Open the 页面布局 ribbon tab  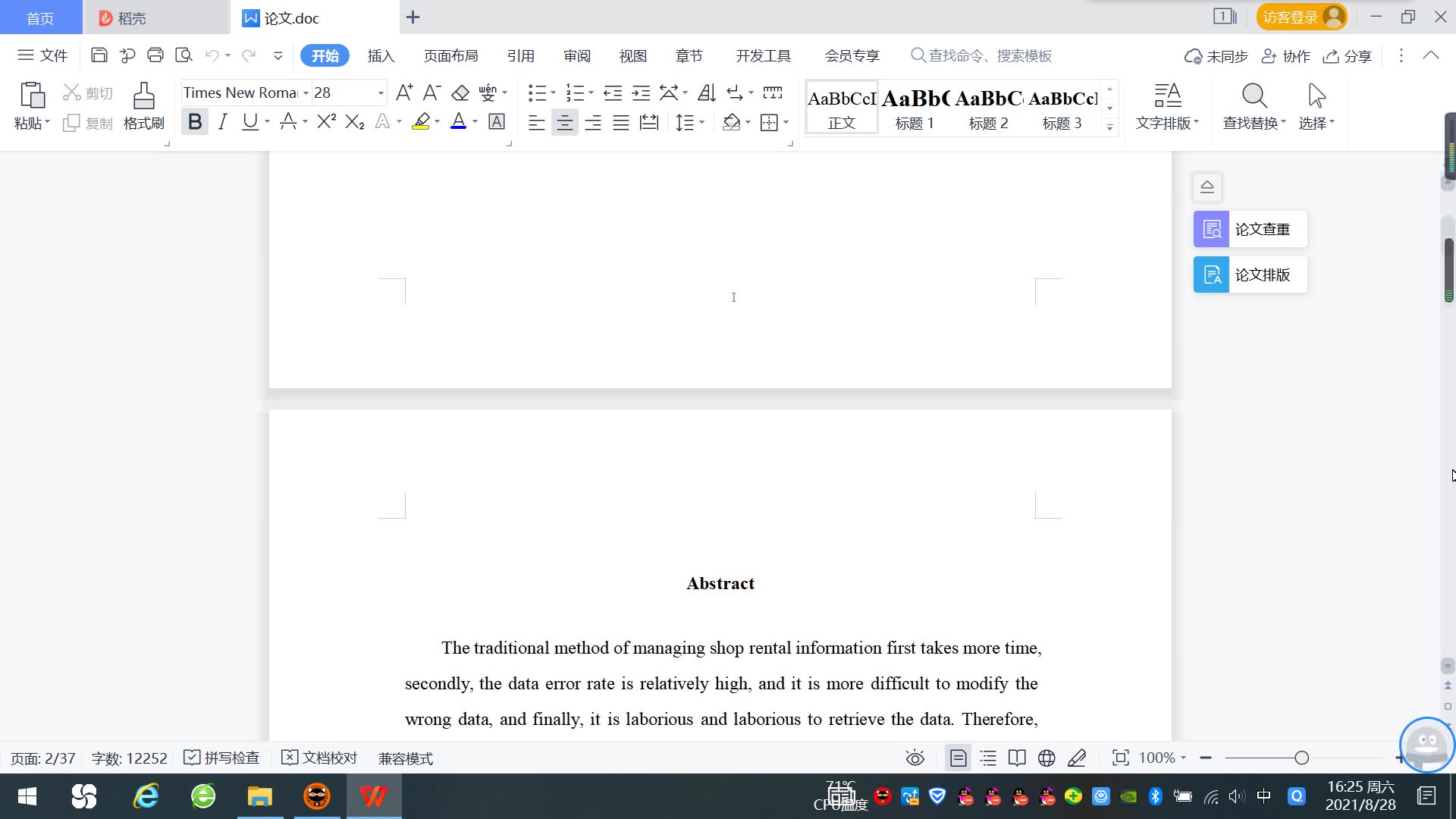click(x=450, y=55)
